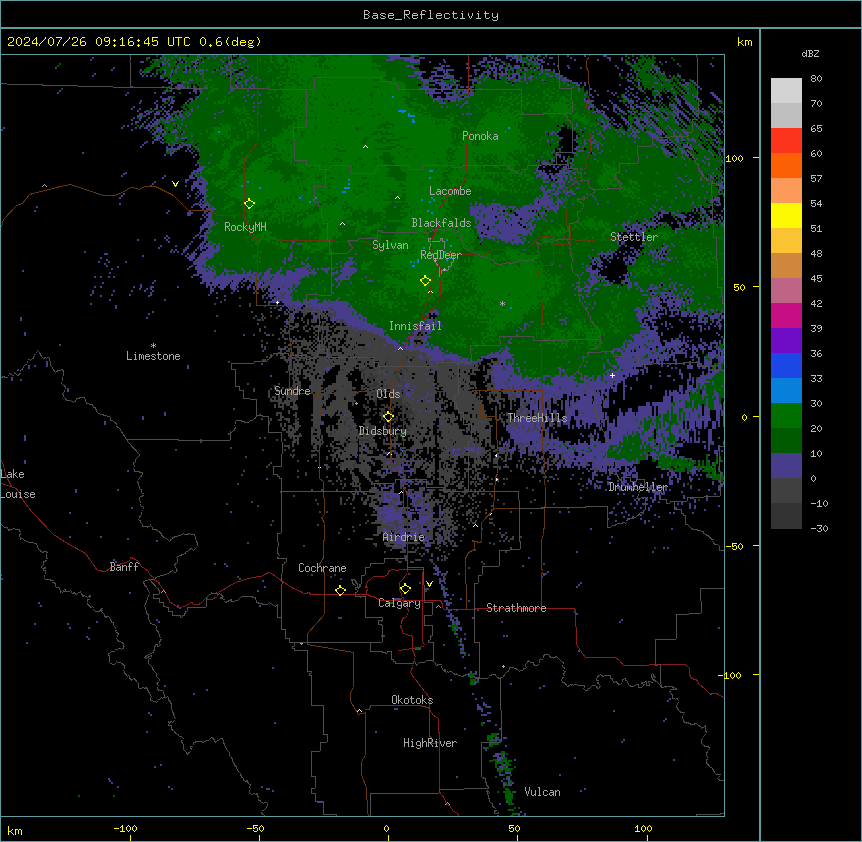
Task: Click the Blackfalds label on the map
Action: point(441,223)
